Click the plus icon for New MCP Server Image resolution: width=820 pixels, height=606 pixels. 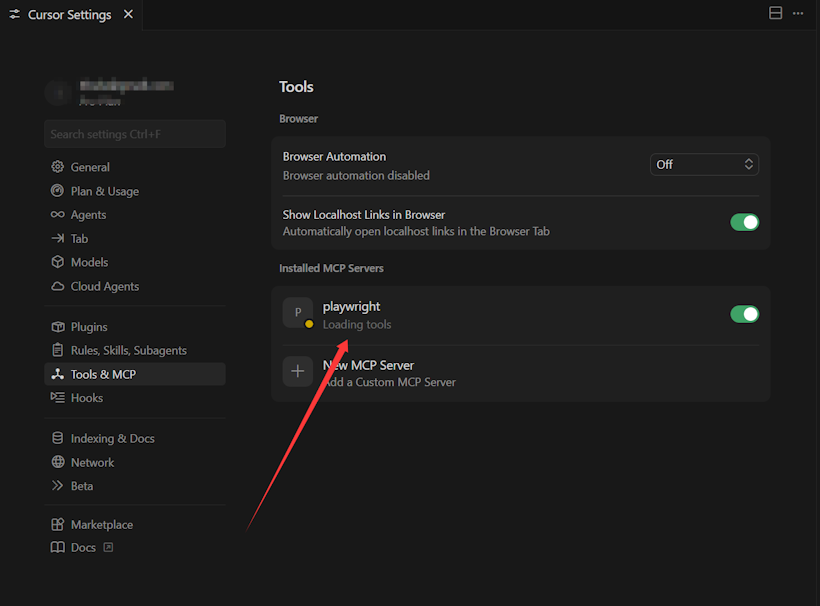click(x=298, y=372)
